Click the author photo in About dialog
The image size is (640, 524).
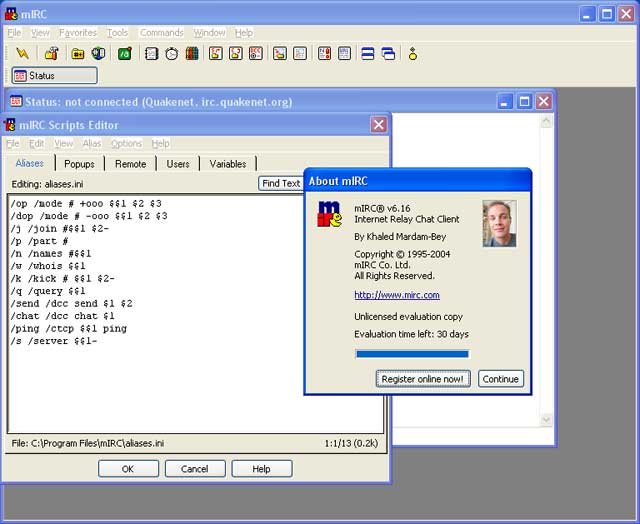pyautogui.click(x=499, y=224)
